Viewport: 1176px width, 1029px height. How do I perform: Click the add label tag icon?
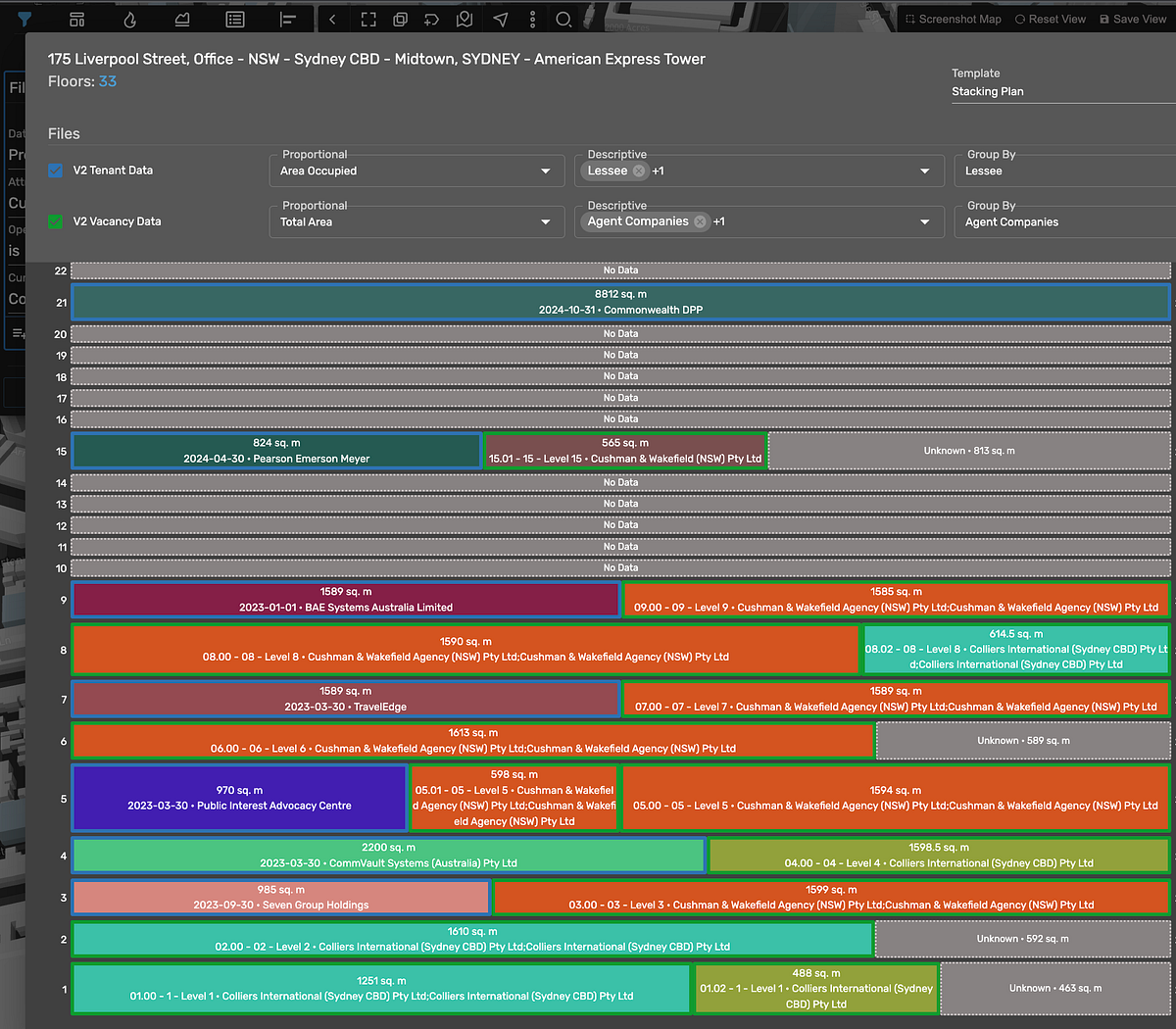[x=432, y=19]
